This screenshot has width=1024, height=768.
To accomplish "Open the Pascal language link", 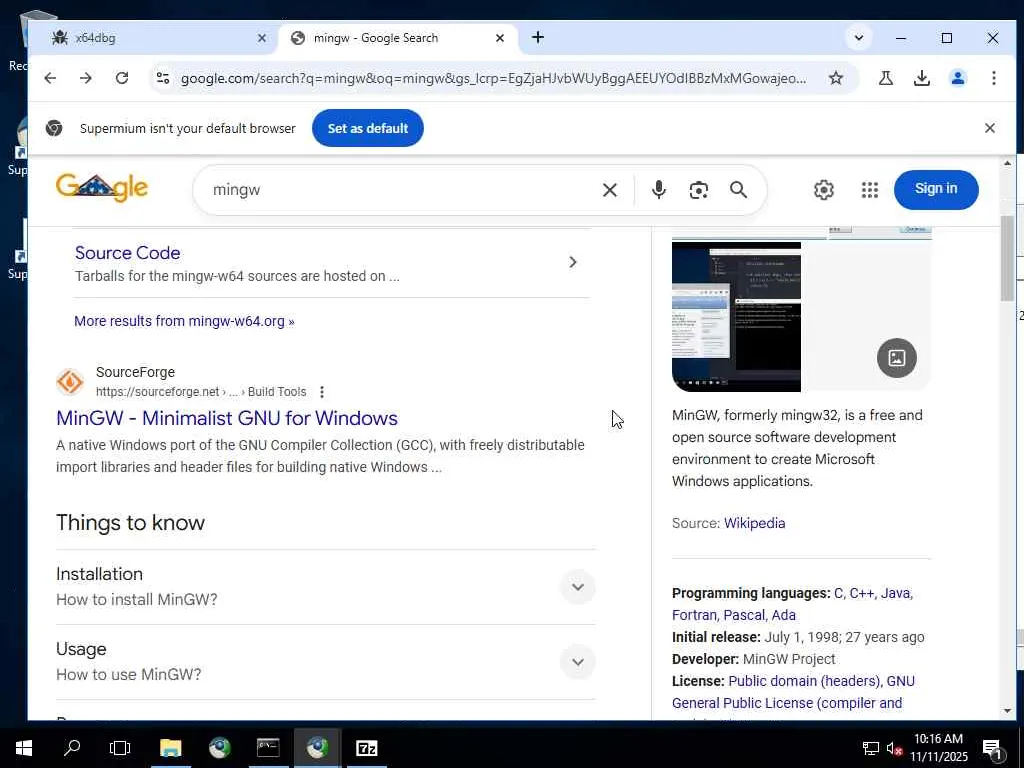I will click(x=744, y=615).
